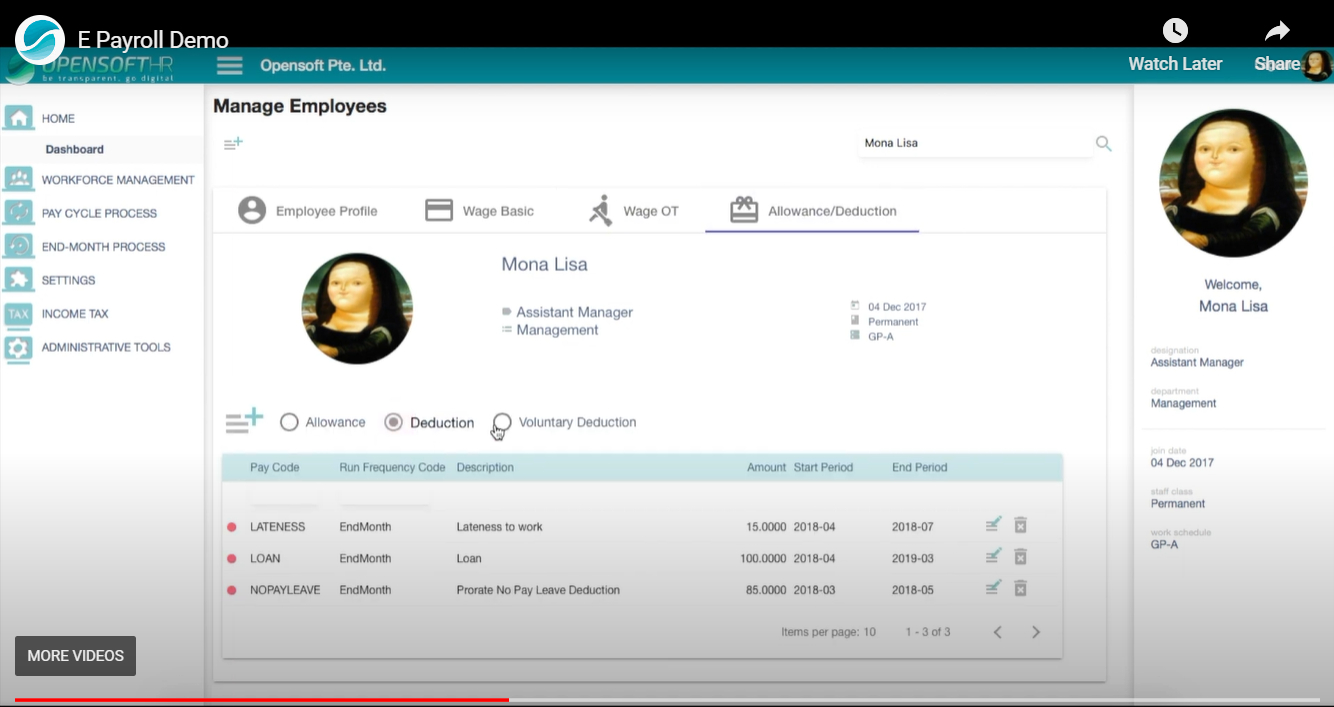Screen dimensions: 1334x707
Task: Go to next page with right chevron
Action: click(1036, 631)
